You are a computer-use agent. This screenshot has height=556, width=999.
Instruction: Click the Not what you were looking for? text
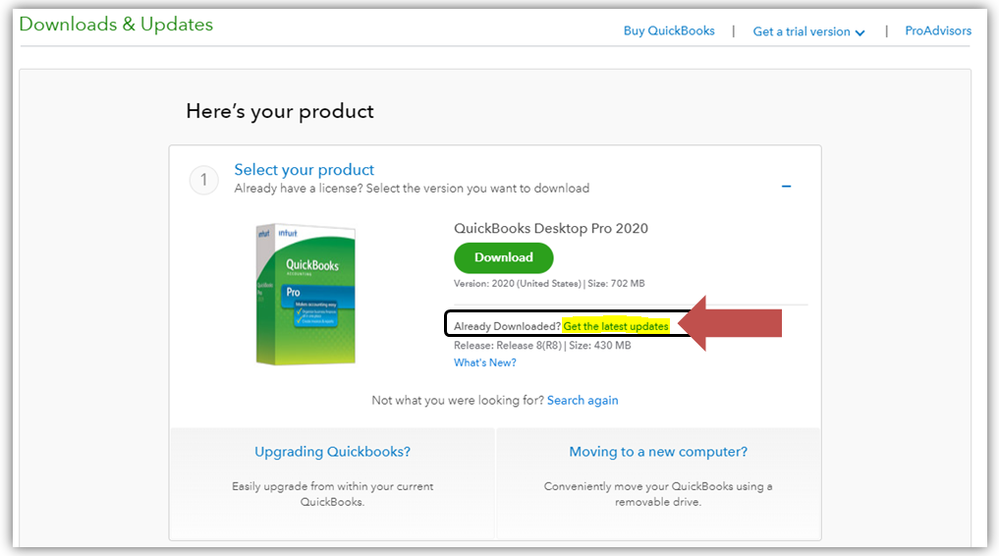coord(457,400)
